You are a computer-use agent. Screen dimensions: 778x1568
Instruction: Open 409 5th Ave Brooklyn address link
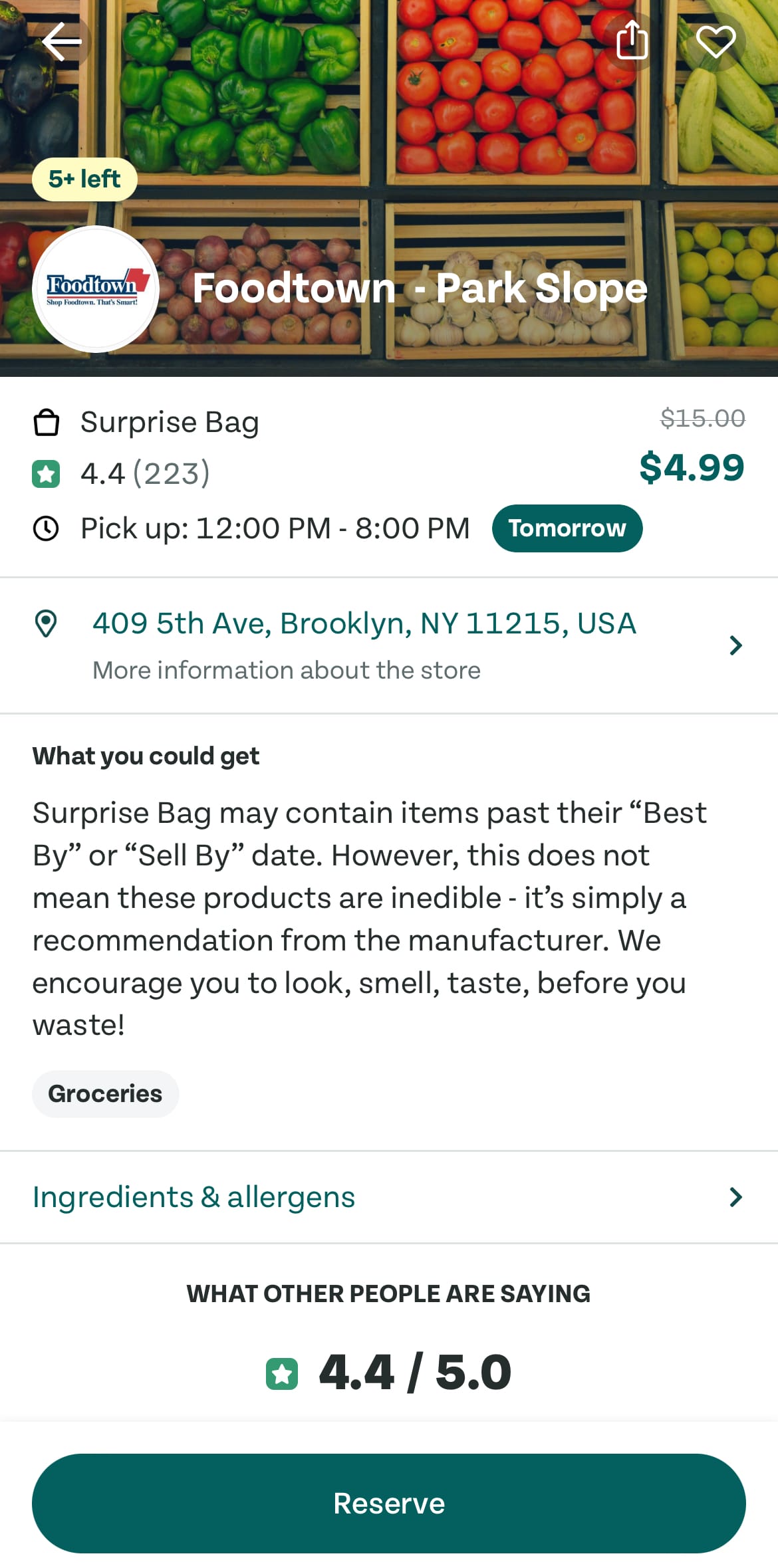pyautogui.click(x=364, y=623)
